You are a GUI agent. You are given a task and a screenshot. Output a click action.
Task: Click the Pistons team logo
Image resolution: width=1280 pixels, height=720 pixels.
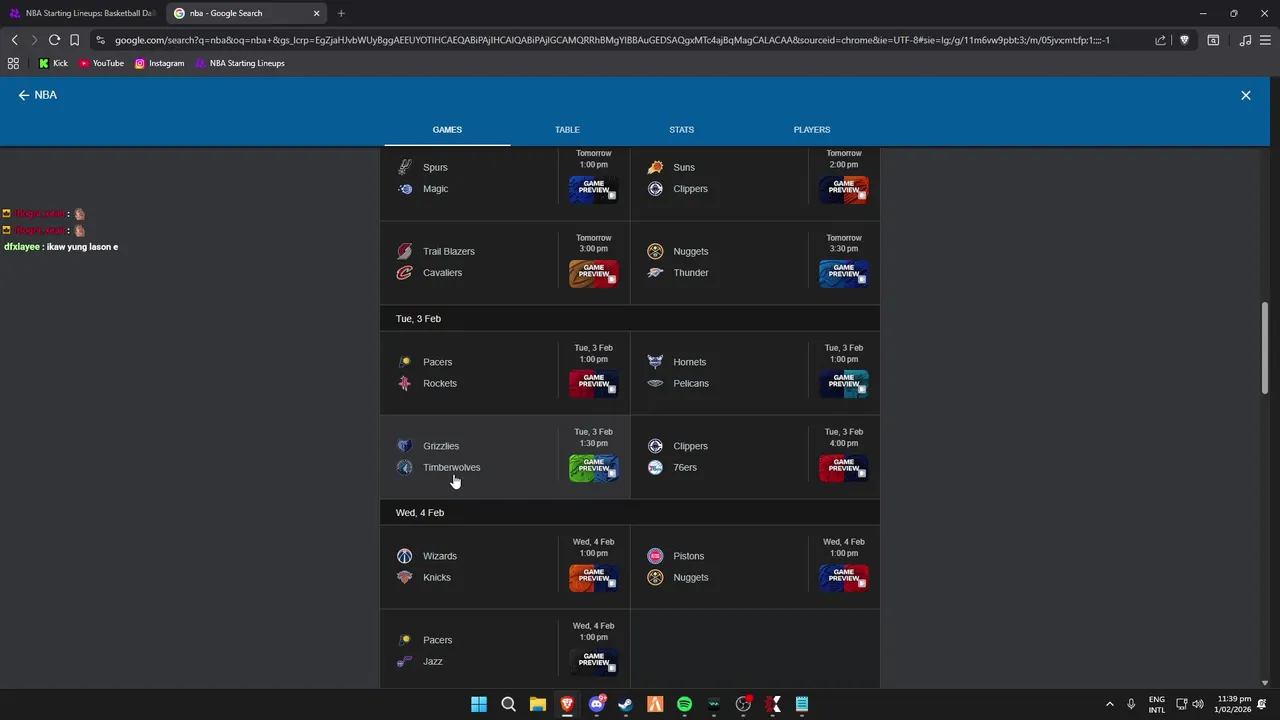coord(655,556)
